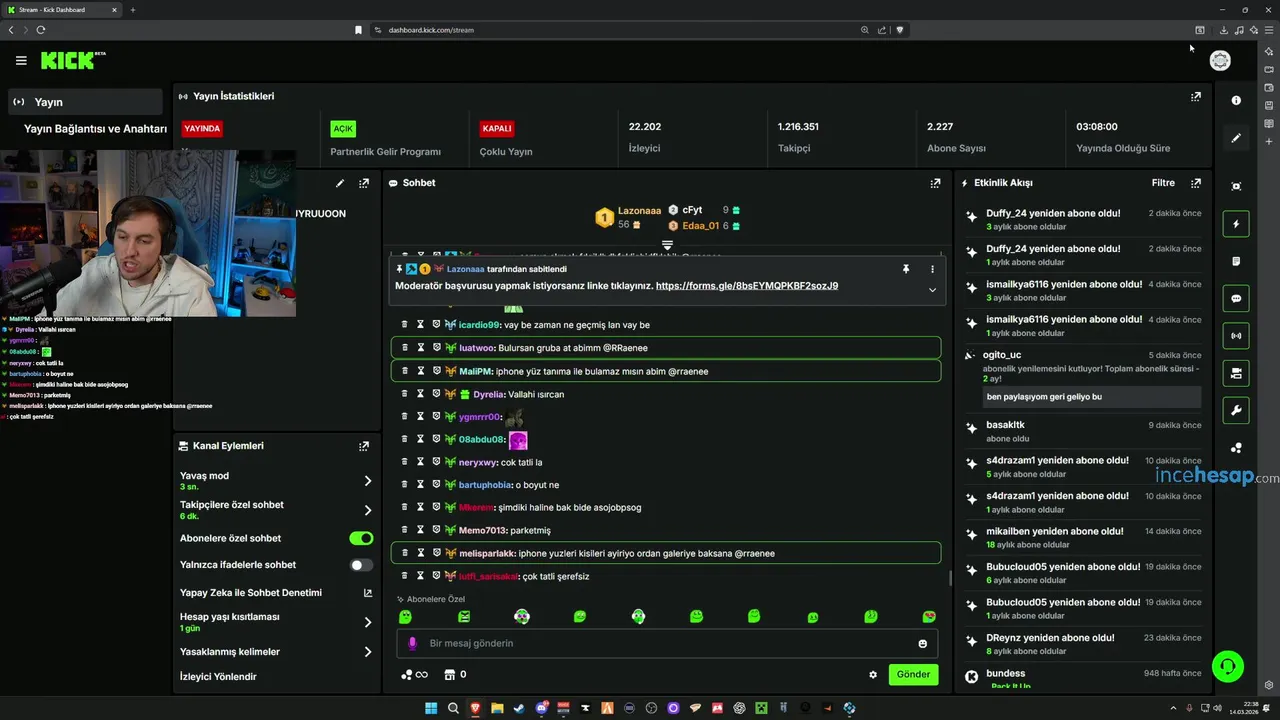Open Windows Start menu
Viewport: 1280px width, 720px height.
click(431, 708)
